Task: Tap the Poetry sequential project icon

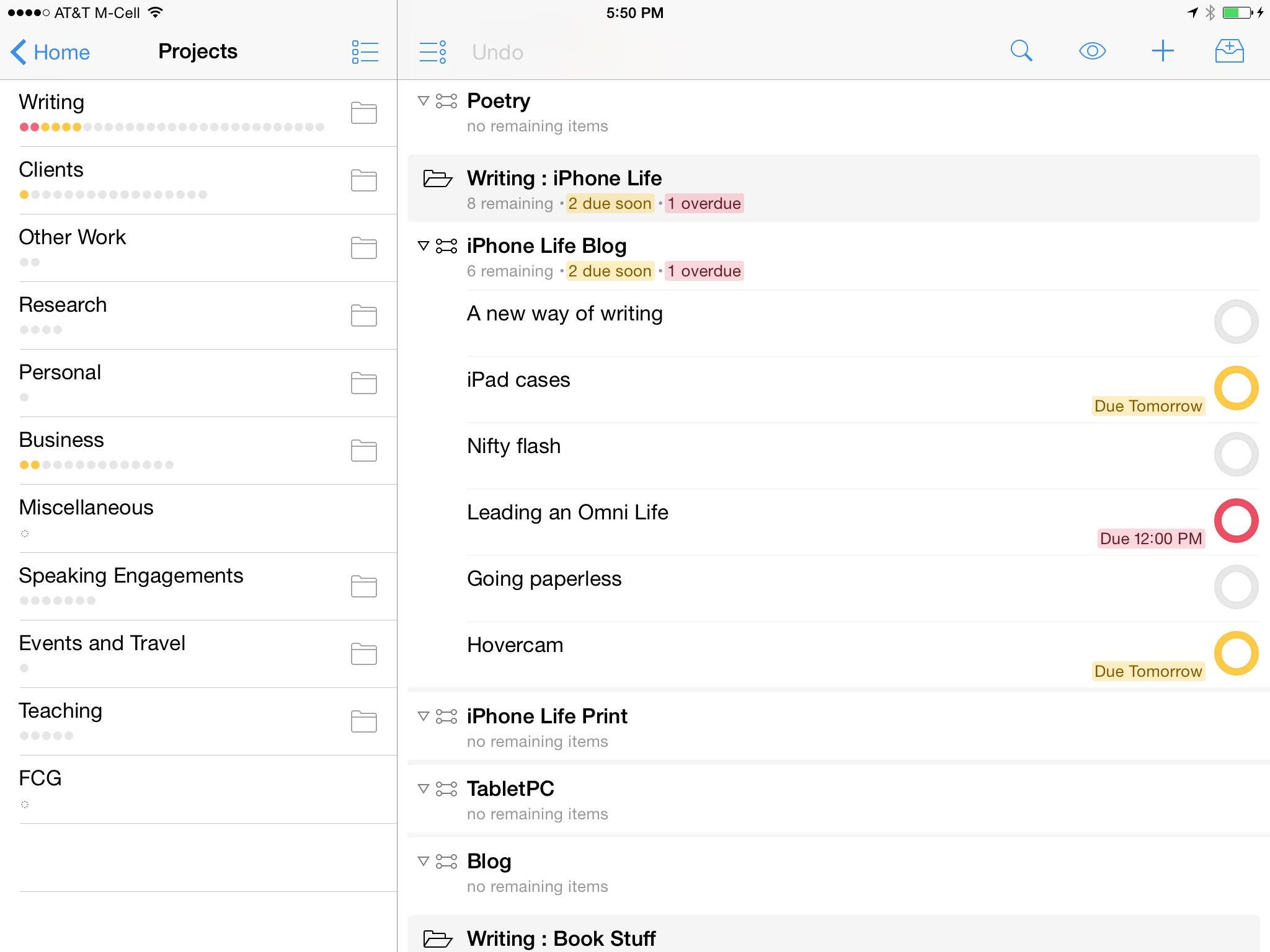Action: tap(446, 100)
